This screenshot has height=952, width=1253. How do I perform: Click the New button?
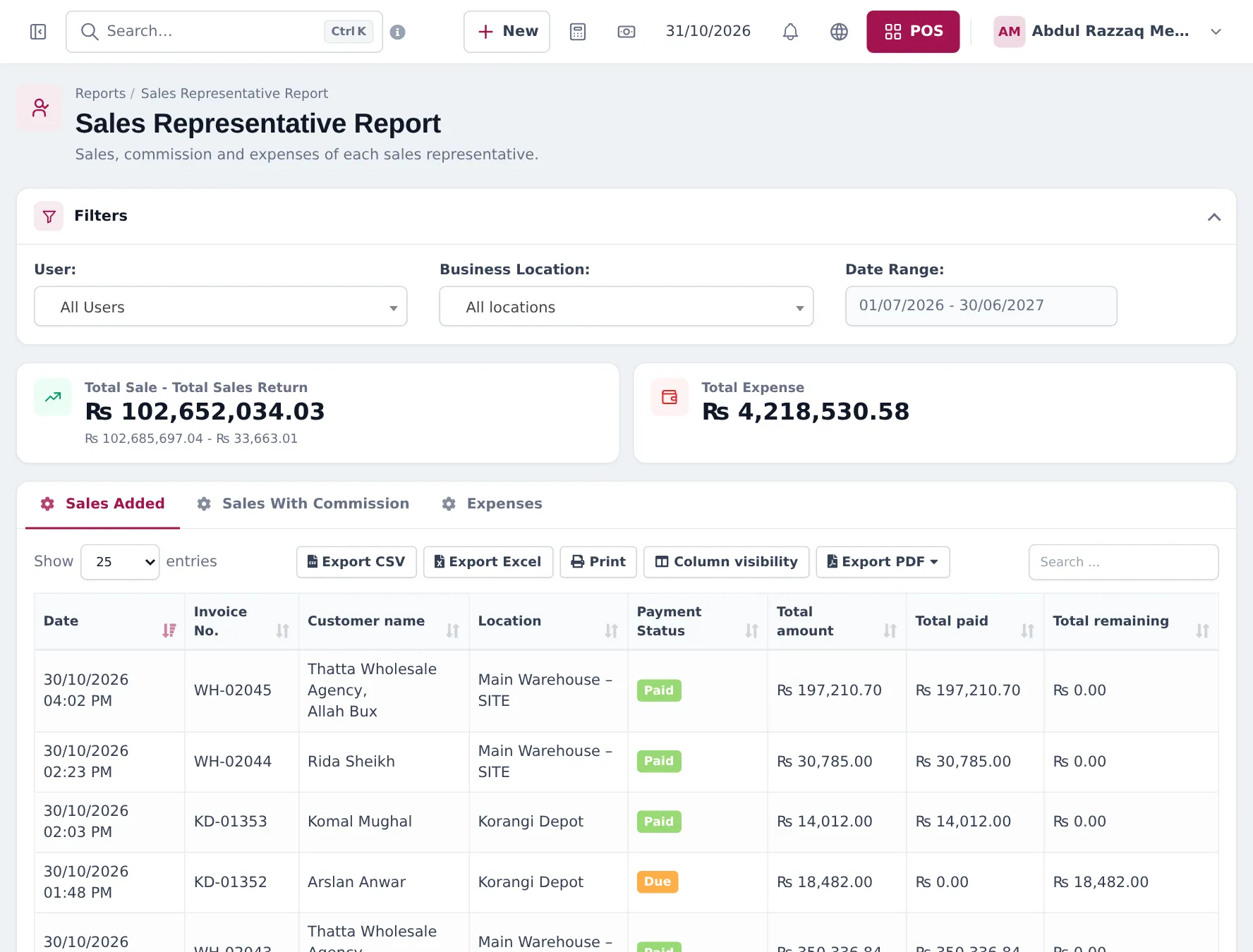coord(507,32)
